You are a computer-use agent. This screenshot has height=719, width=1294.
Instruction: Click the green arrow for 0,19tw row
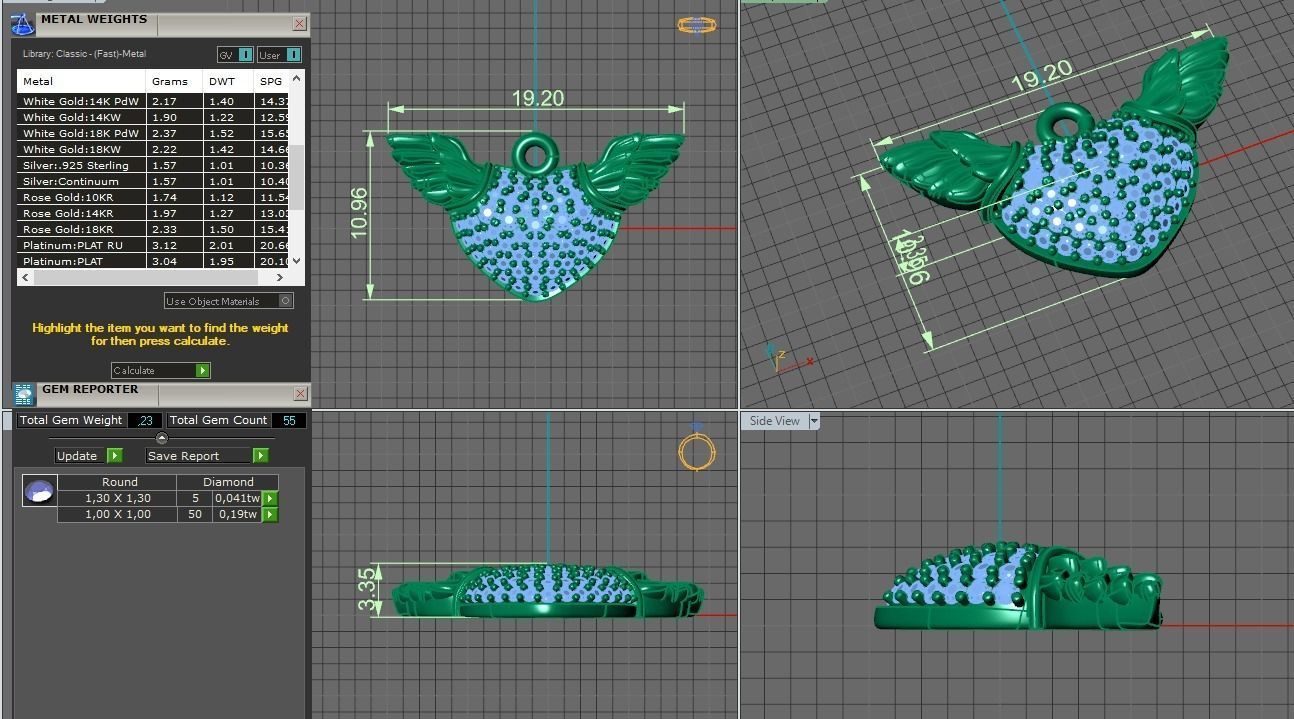270,514
